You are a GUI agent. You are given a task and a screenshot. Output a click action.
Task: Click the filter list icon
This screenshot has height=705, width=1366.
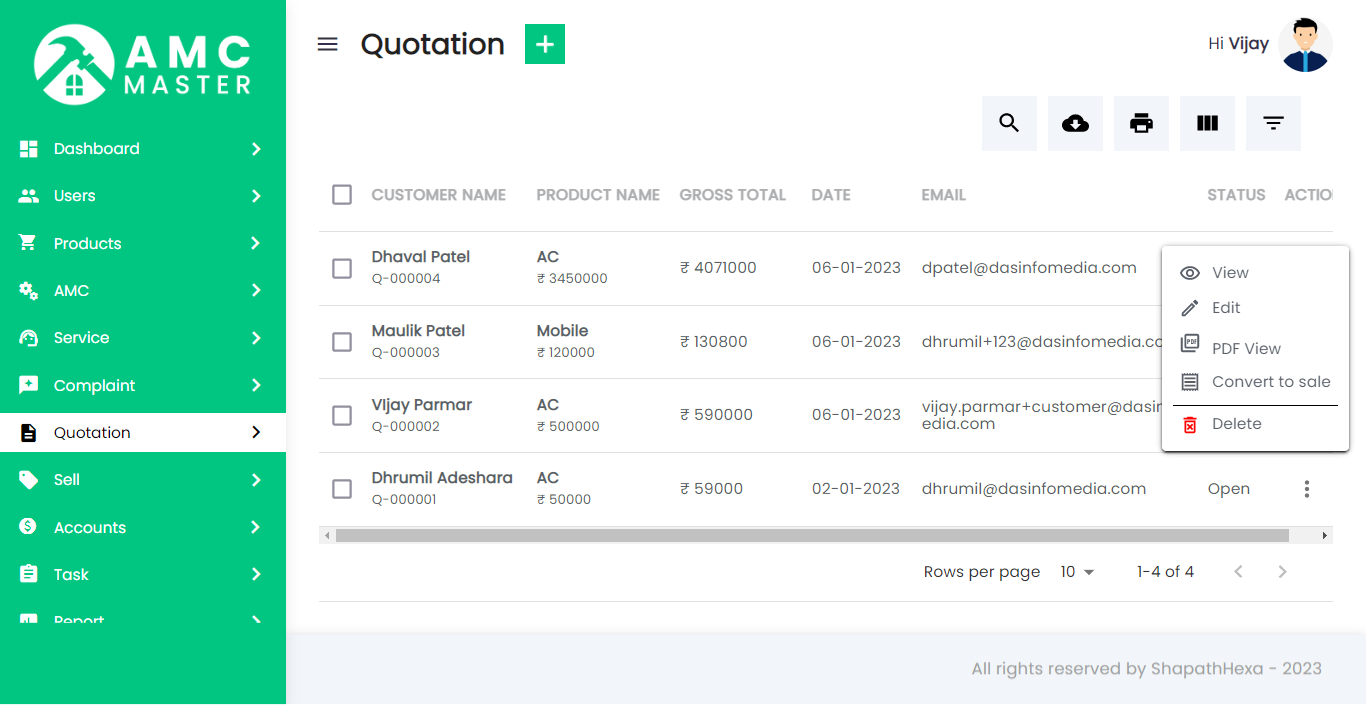tap(1273, 123)
